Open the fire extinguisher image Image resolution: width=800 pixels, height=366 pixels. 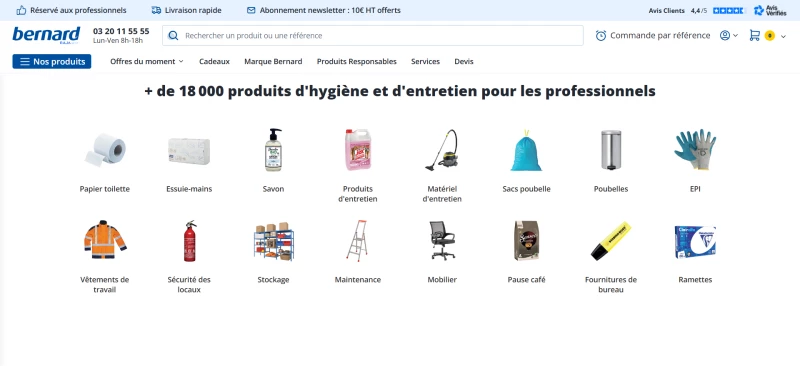tap(190, 241)
